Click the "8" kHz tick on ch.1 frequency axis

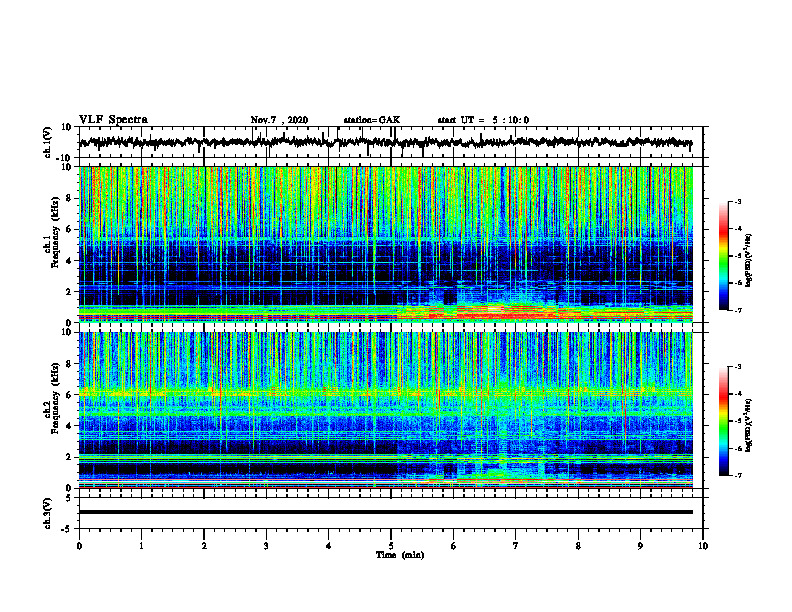(x=69, y=198)
